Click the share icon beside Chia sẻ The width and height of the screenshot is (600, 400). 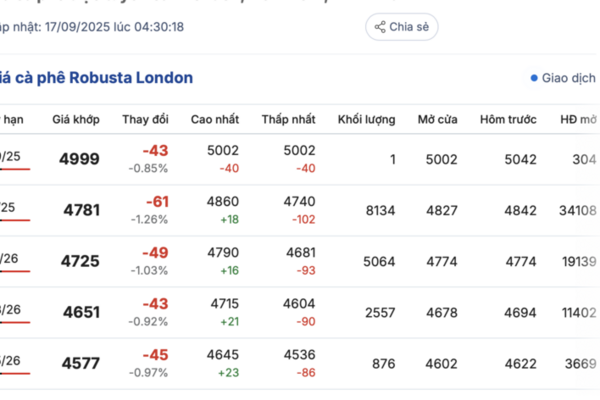(380, 27)
